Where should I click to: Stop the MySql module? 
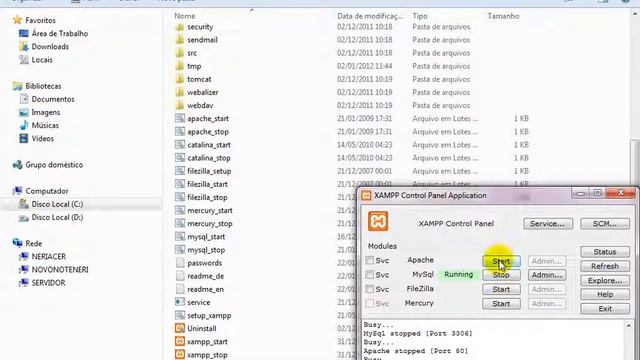click(x=501, y=275)
